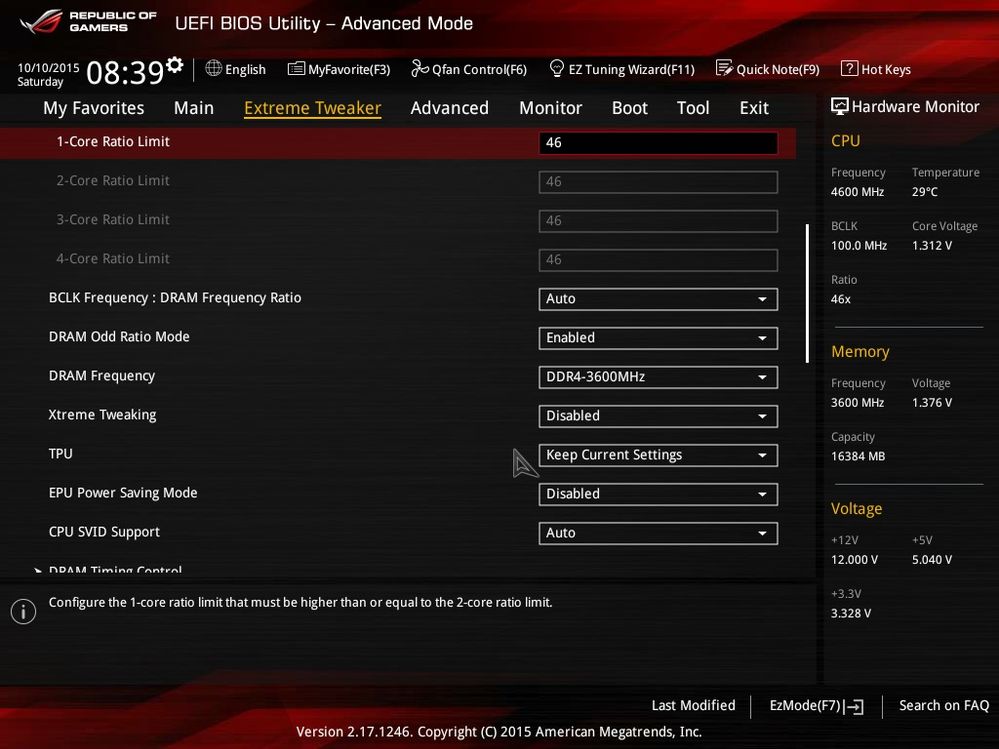This screenshot has width=999, height=749.
Task: Select the Extreme Tweaker tab
Action: [312, 108]
